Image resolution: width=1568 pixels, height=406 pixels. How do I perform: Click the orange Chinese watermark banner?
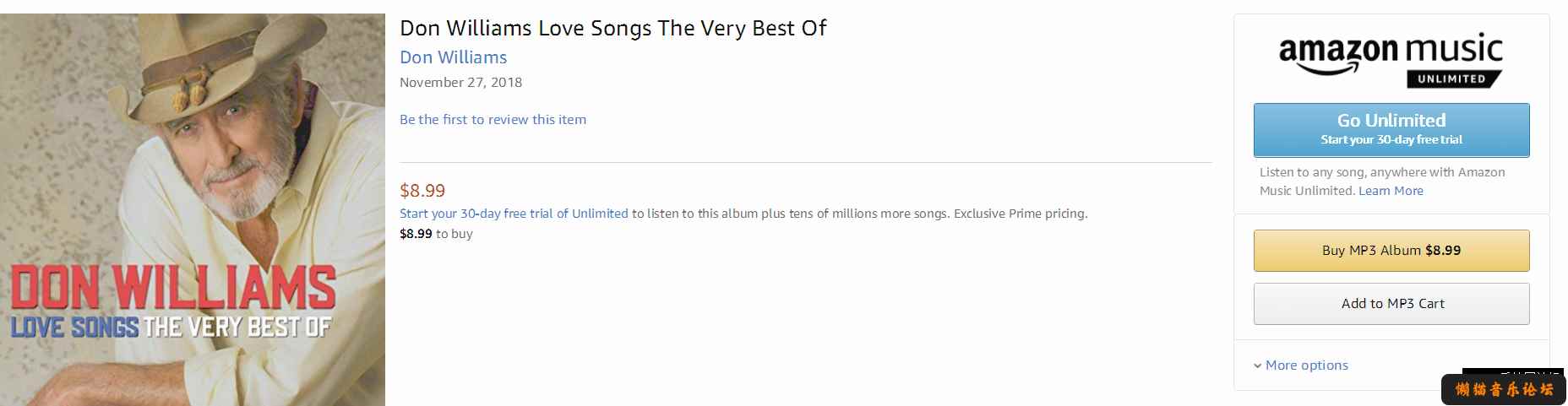[1504, 389]
